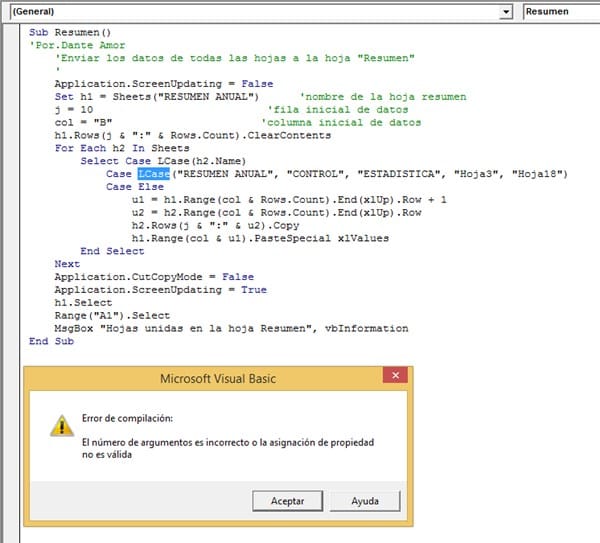This screenshot has width=600, height=543.
Task: Click the 'Range("A1").Select' line
Action: coord(112,316)
